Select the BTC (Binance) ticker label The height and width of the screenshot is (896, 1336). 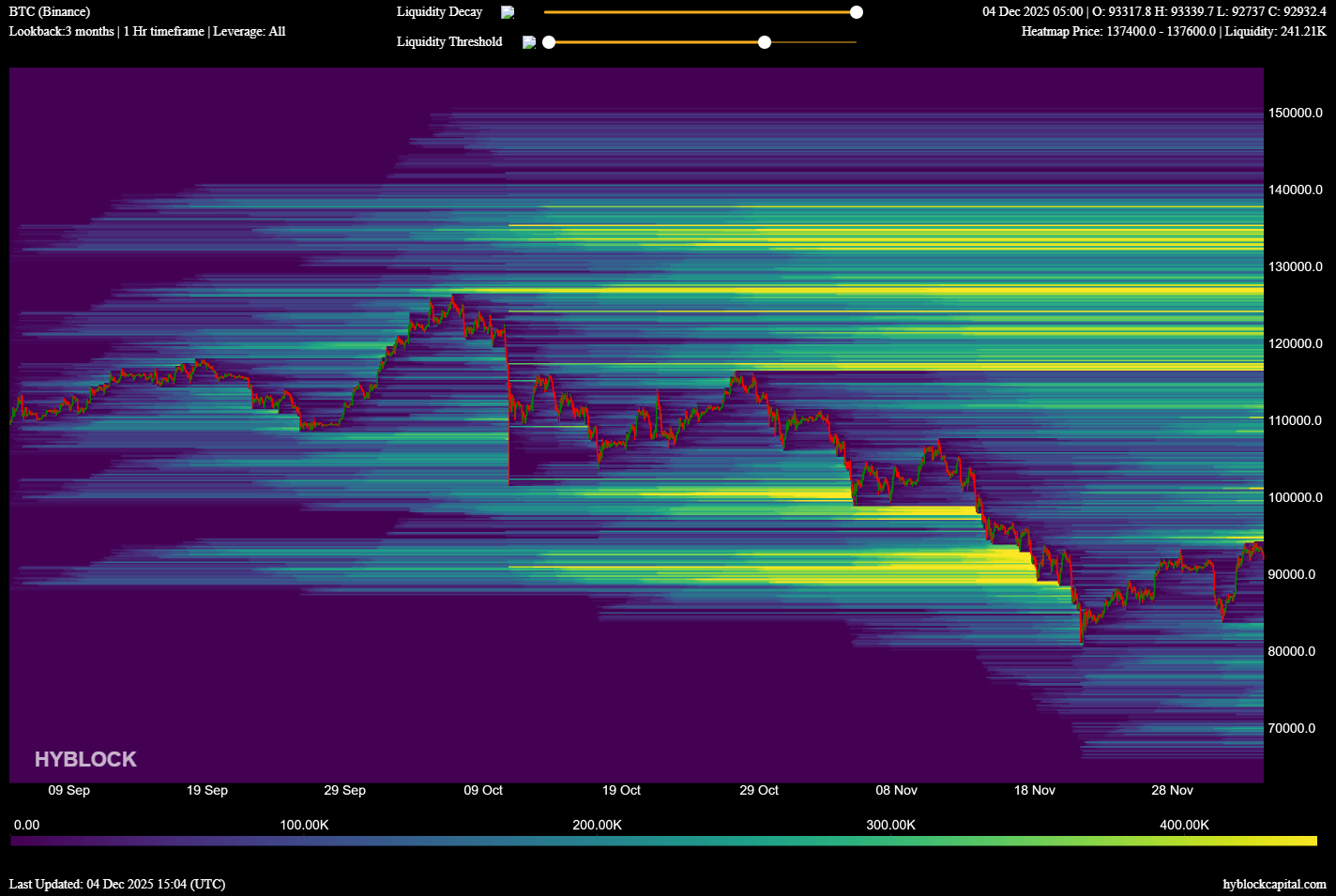coord(49,11)
